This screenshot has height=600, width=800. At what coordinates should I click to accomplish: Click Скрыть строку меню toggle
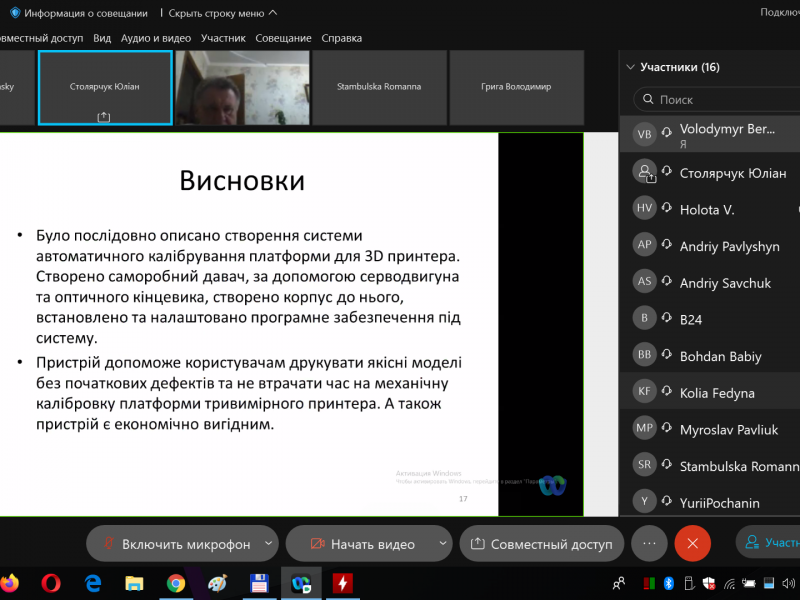222,13
